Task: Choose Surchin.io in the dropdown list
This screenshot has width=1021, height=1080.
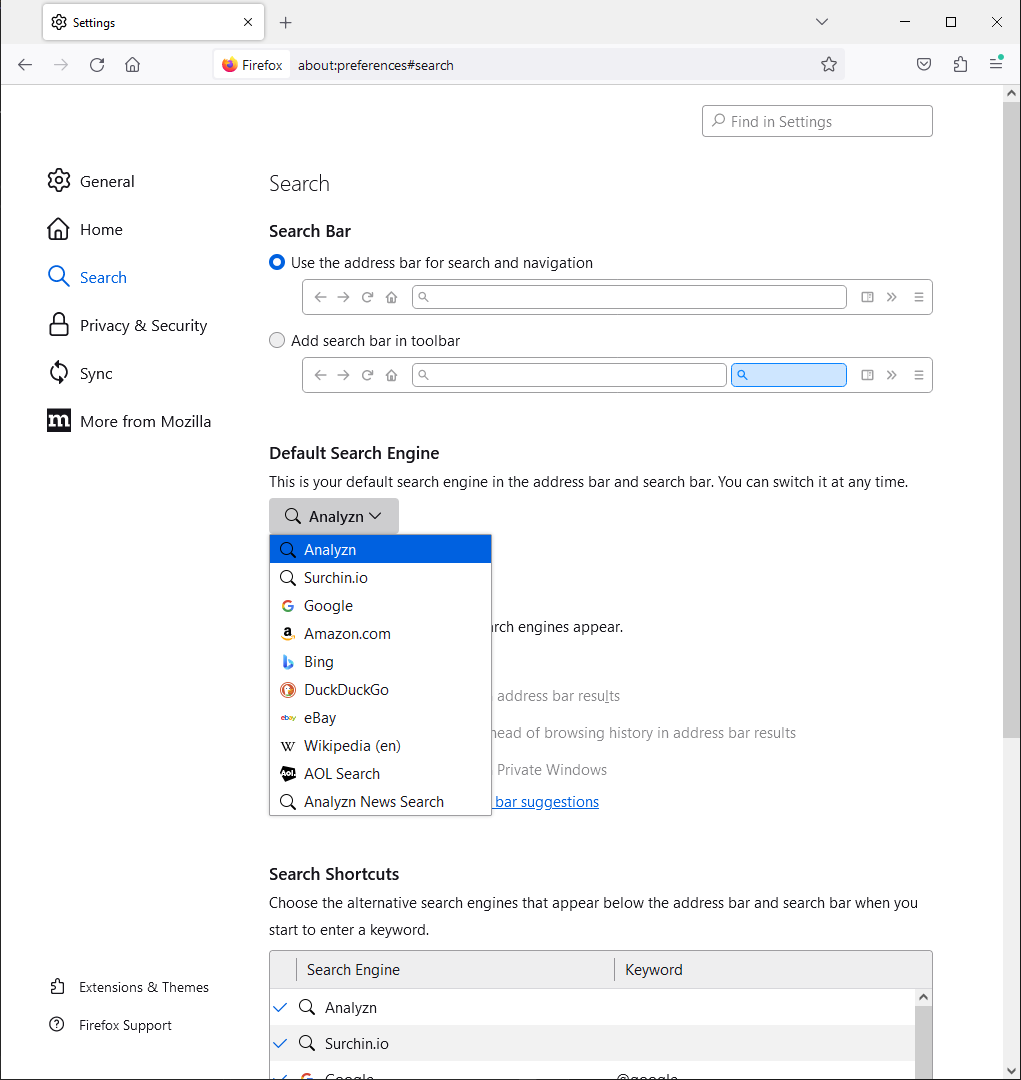Action: [380, 578]
